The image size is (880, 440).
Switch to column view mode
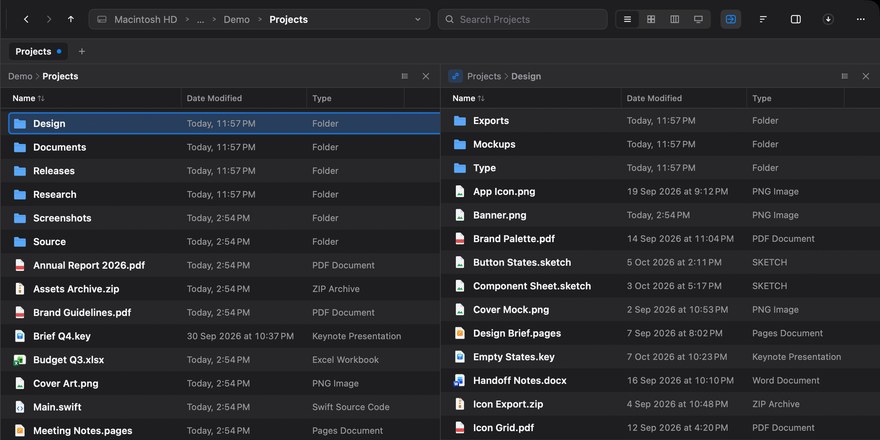(x=675, y=19)
